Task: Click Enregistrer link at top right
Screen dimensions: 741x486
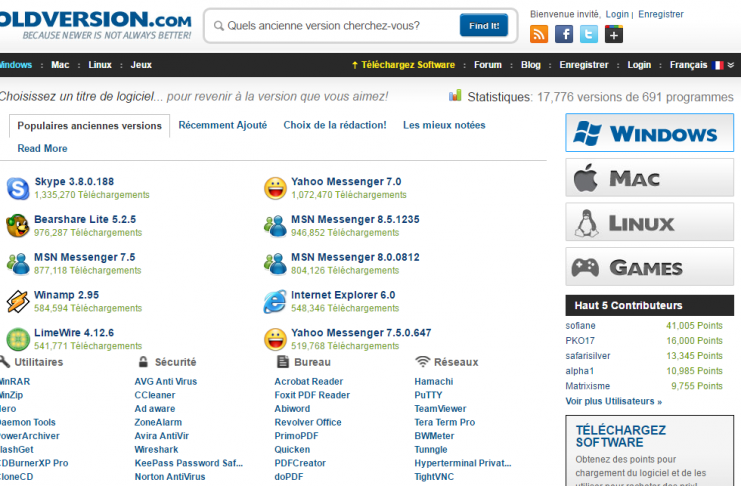Action: coord(661,14)
